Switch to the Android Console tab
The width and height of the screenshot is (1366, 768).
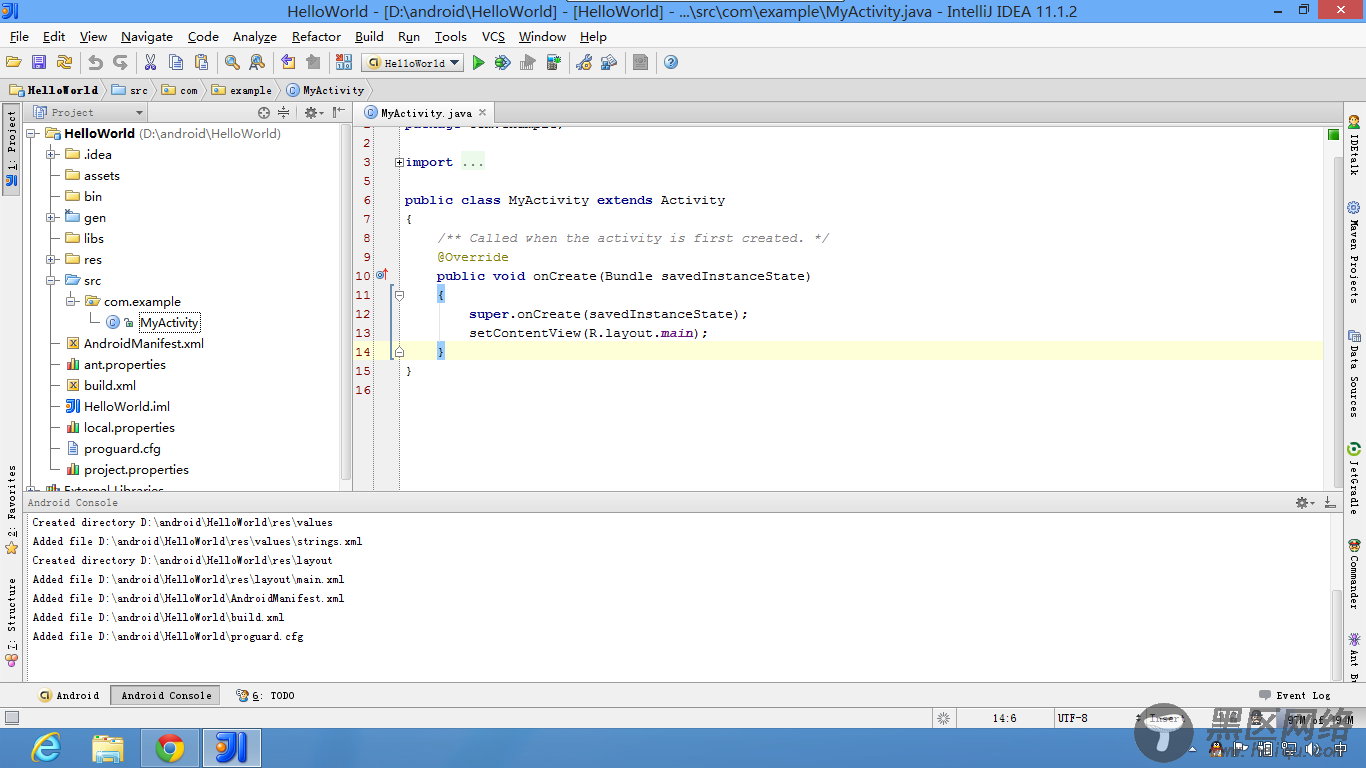pos(166,695)
